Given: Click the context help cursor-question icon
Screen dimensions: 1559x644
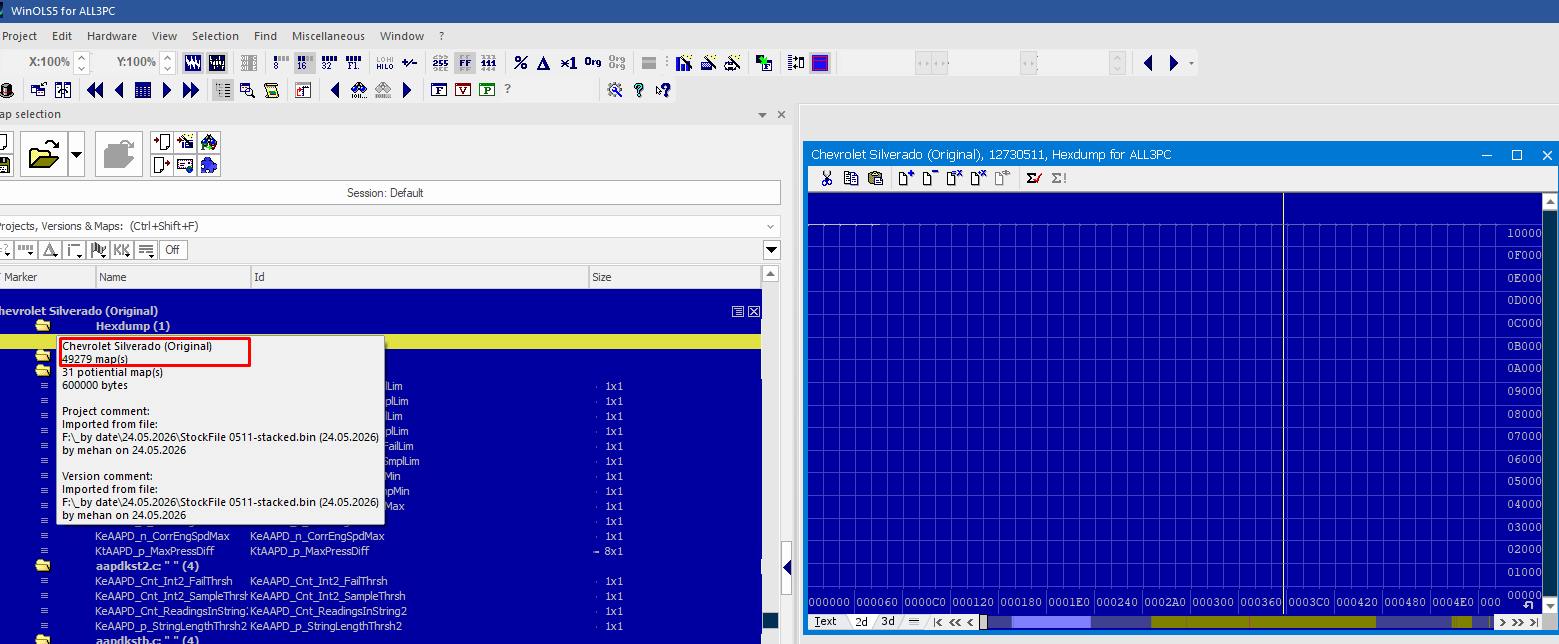Looking at the screenshot, I should [663, 90].
